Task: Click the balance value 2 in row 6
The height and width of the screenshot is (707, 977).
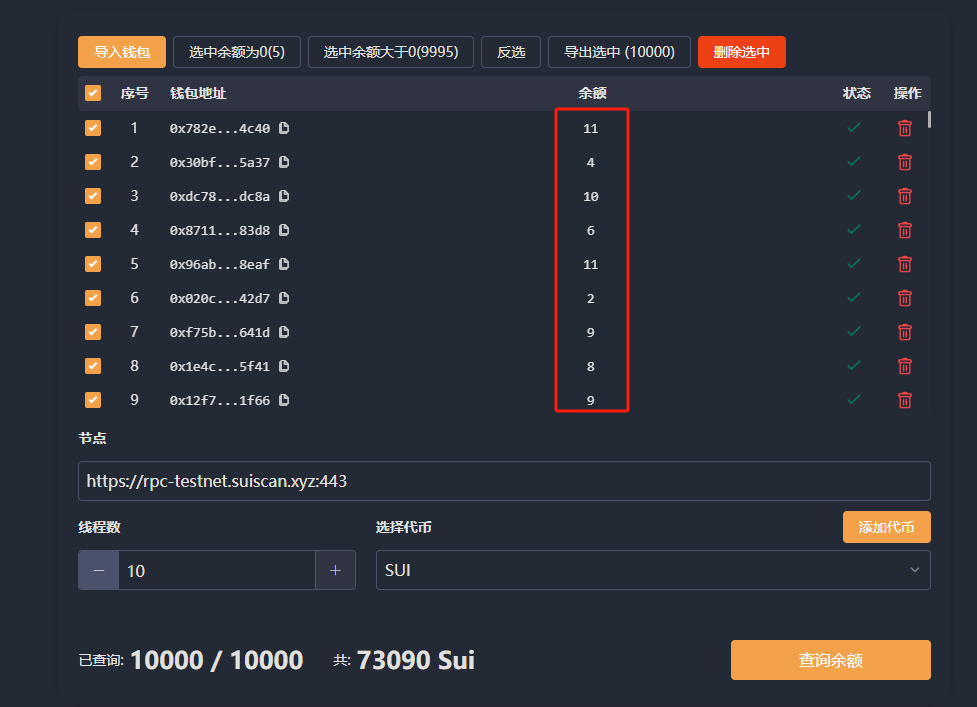Action: point(591,298)
